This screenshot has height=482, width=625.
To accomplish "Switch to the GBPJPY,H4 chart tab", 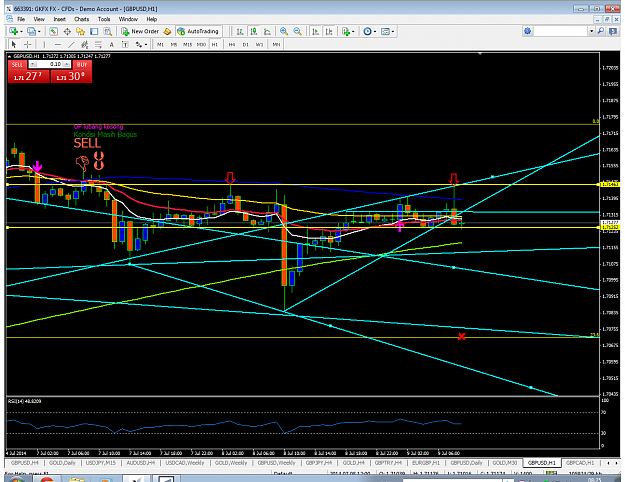I will [x=319, y=463].
